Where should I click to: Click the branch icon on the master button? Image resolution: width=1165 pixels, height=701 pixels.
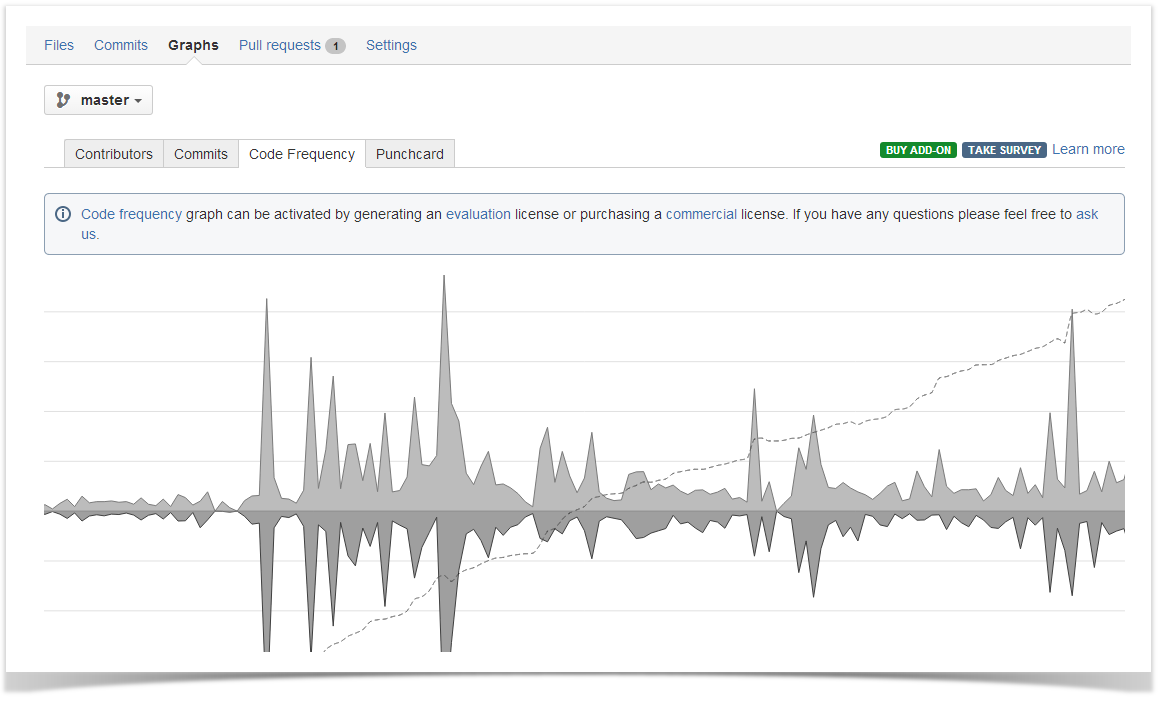tap(63, 100)
